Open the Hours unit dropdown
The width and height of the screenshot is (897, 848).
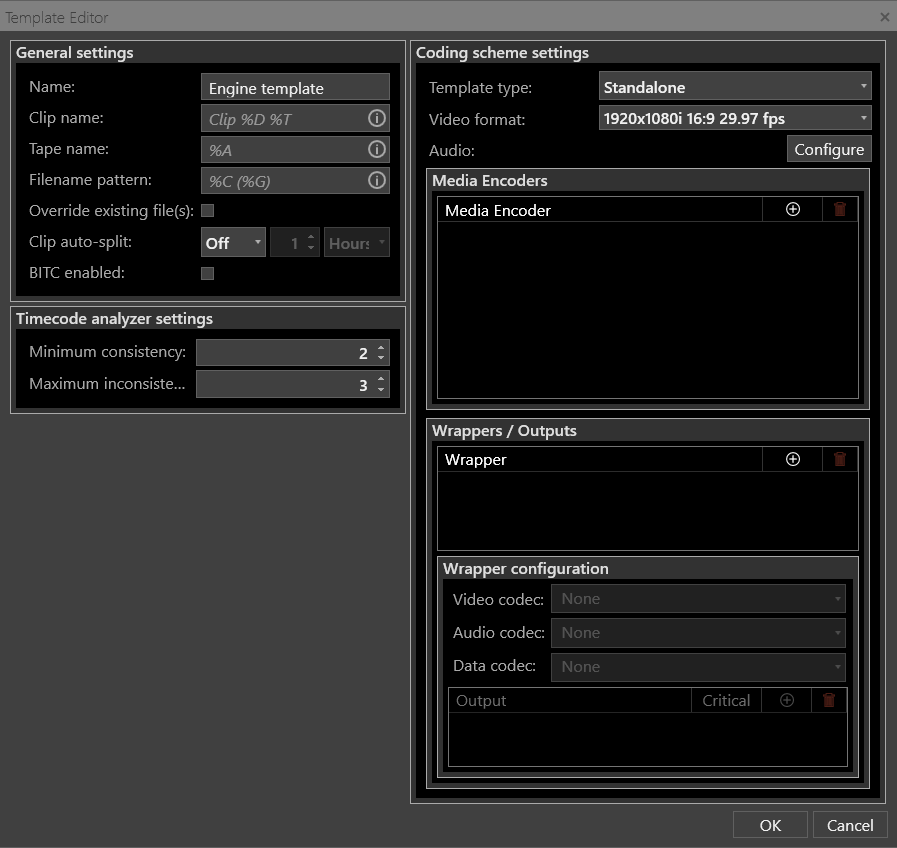click(357, 243)
